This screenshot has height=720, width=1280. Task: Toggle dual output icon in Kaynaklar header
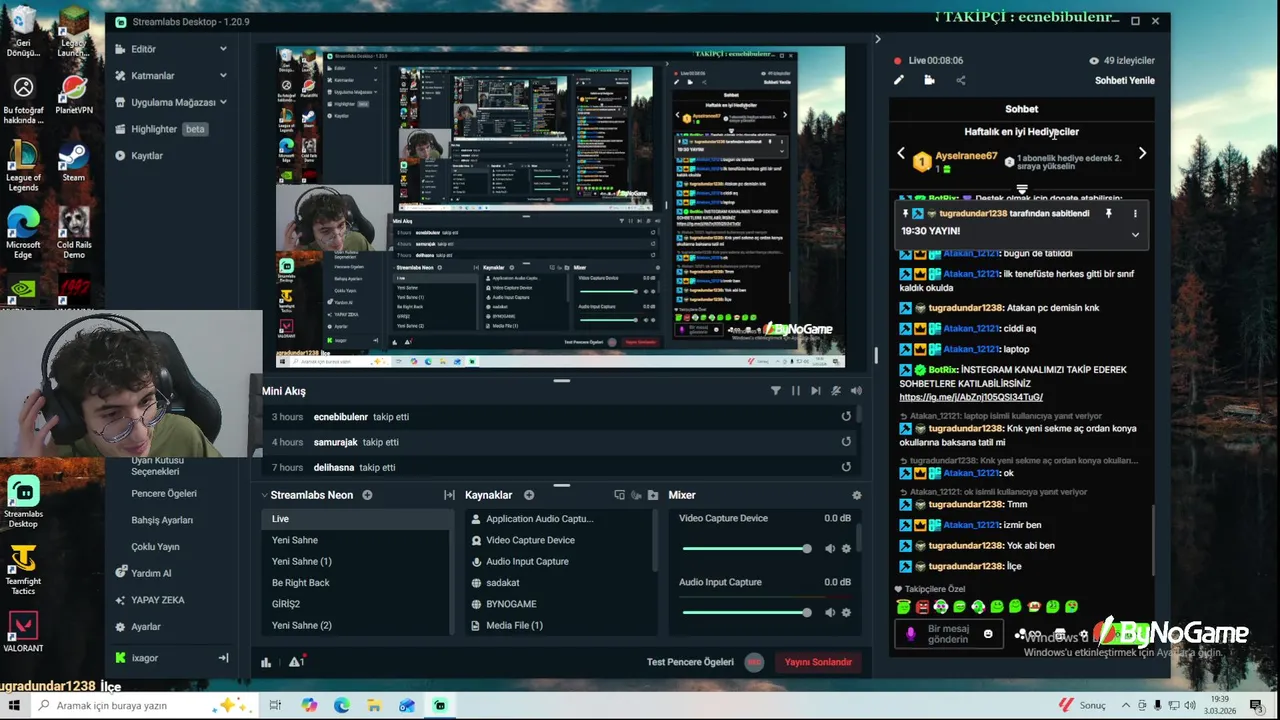pos(619,495)
